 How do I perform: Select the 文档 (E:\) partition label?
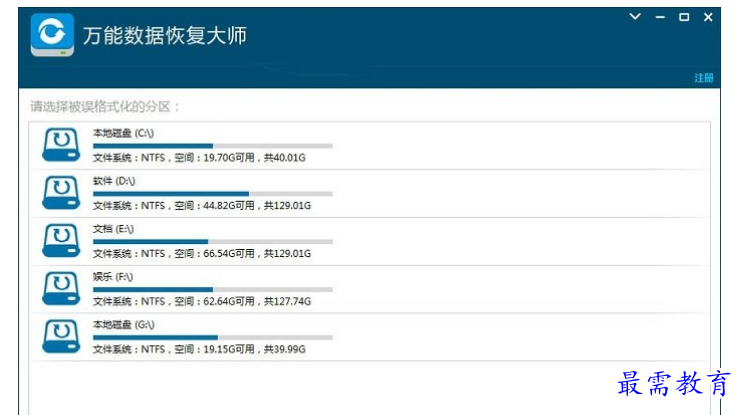pyautogui.click(x=113, y=229)
